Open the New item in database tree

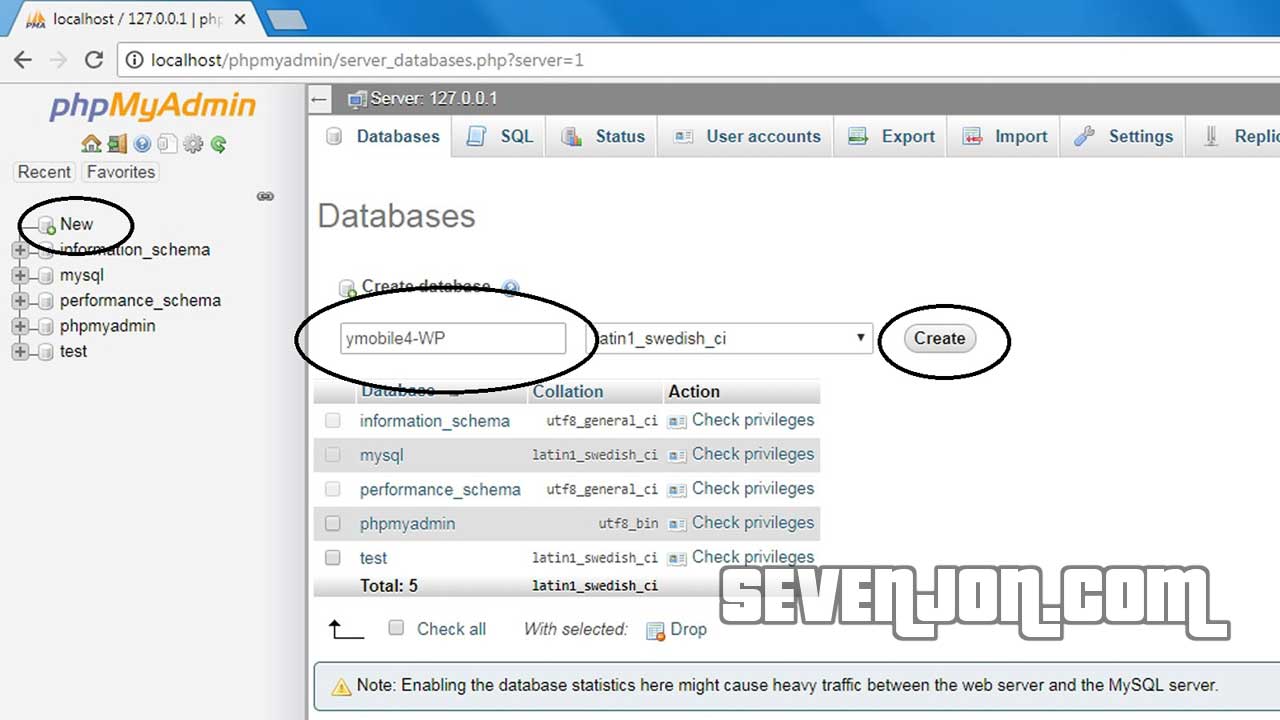[76, 225]
